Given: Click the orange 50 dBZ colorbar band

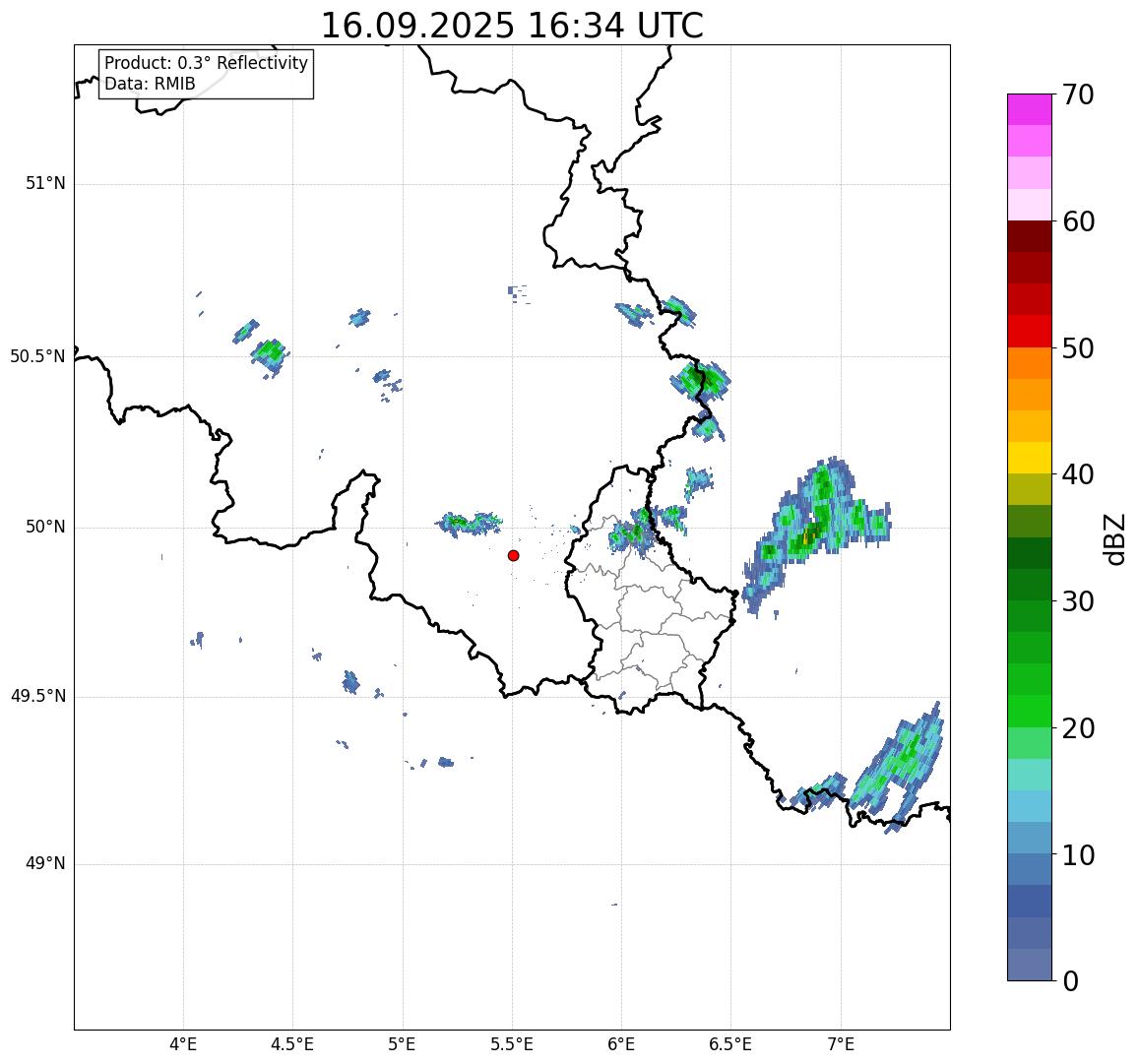Looking at the screenshot, I should click(x=1030, y=363).
